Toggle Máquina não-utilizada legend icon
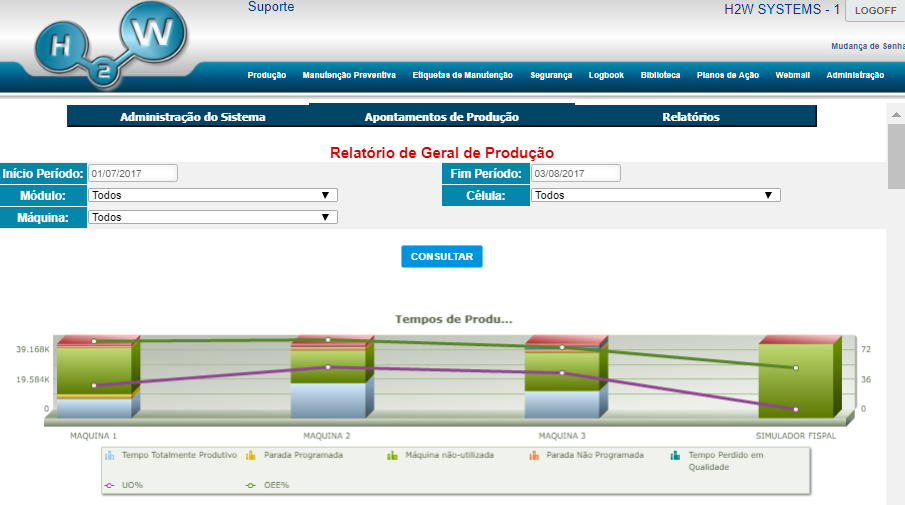Viewport: 905px width, 505px height. (393, 456)
